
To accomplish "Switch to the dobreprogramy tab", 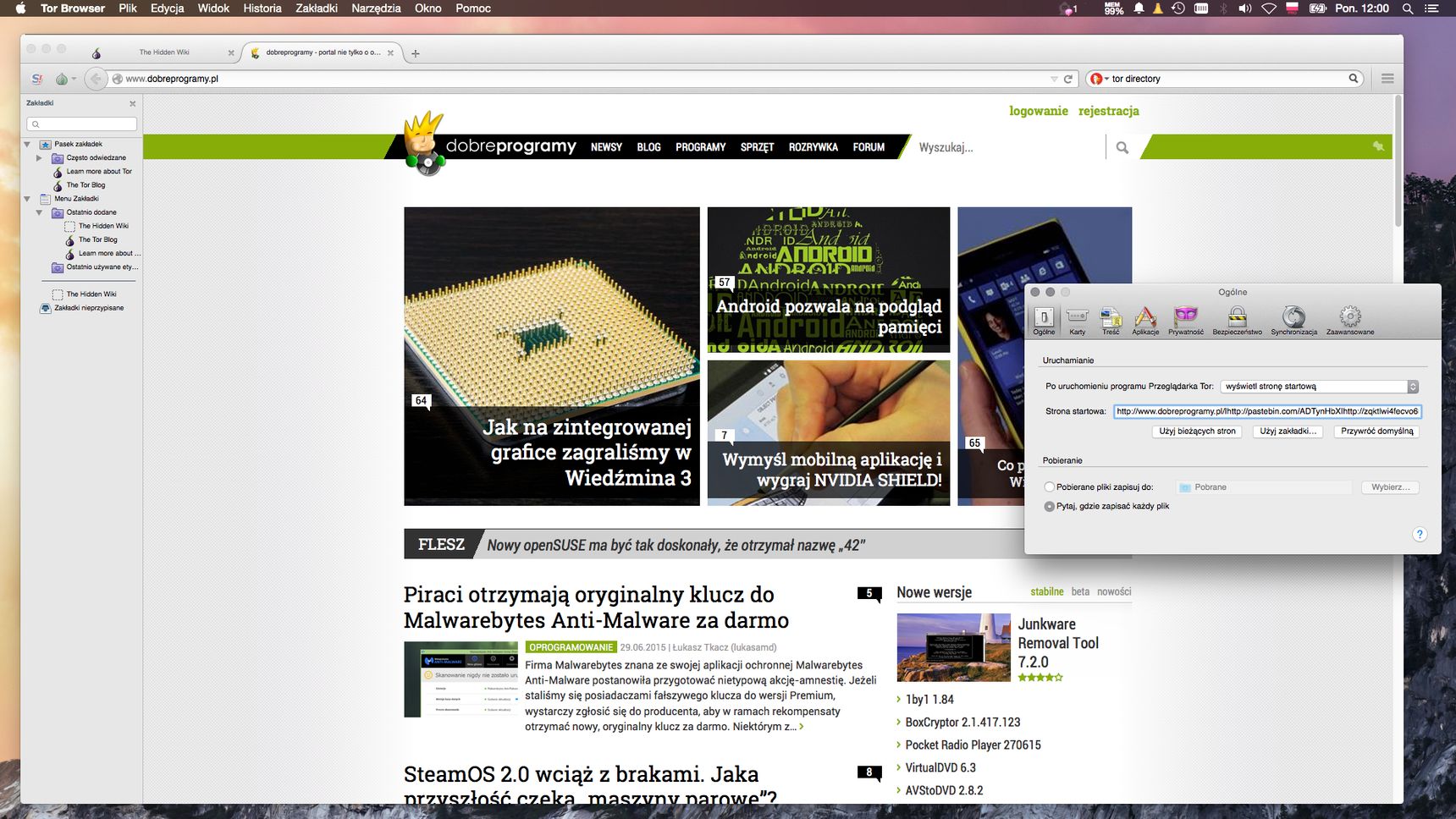I will click(323, 52).
